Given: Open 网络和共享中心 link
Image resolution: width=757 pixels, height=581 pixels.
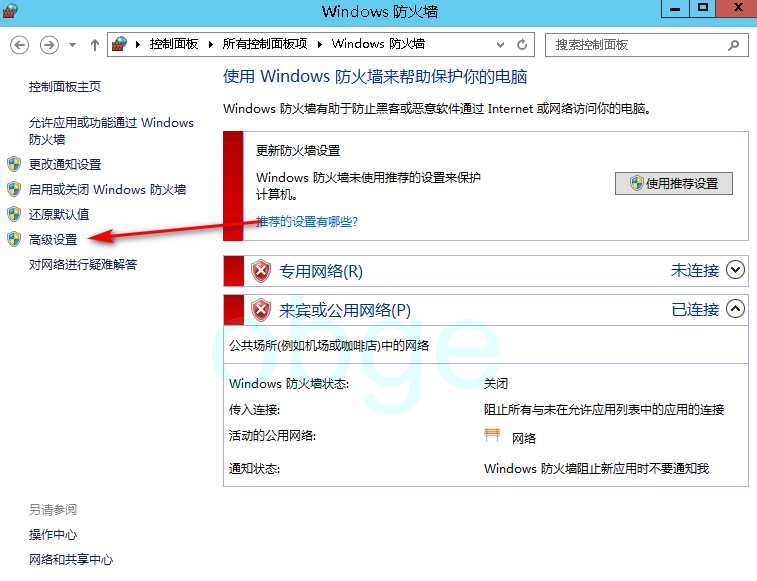Looking at the screenshot, I should click(x=70, y=560).
